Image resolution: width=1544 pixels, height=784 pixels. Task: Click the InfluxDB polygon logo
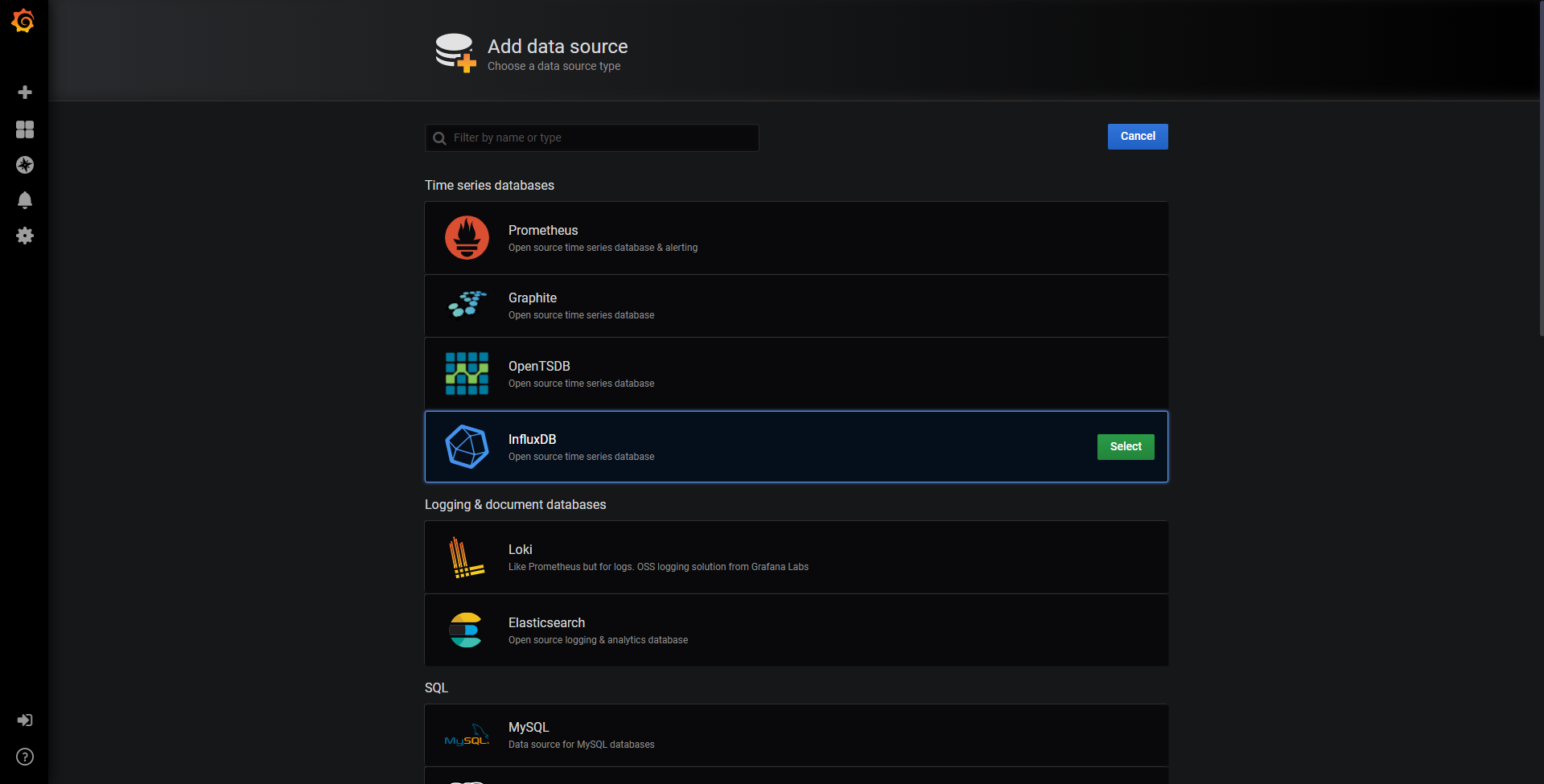click(x=467, y=446)
